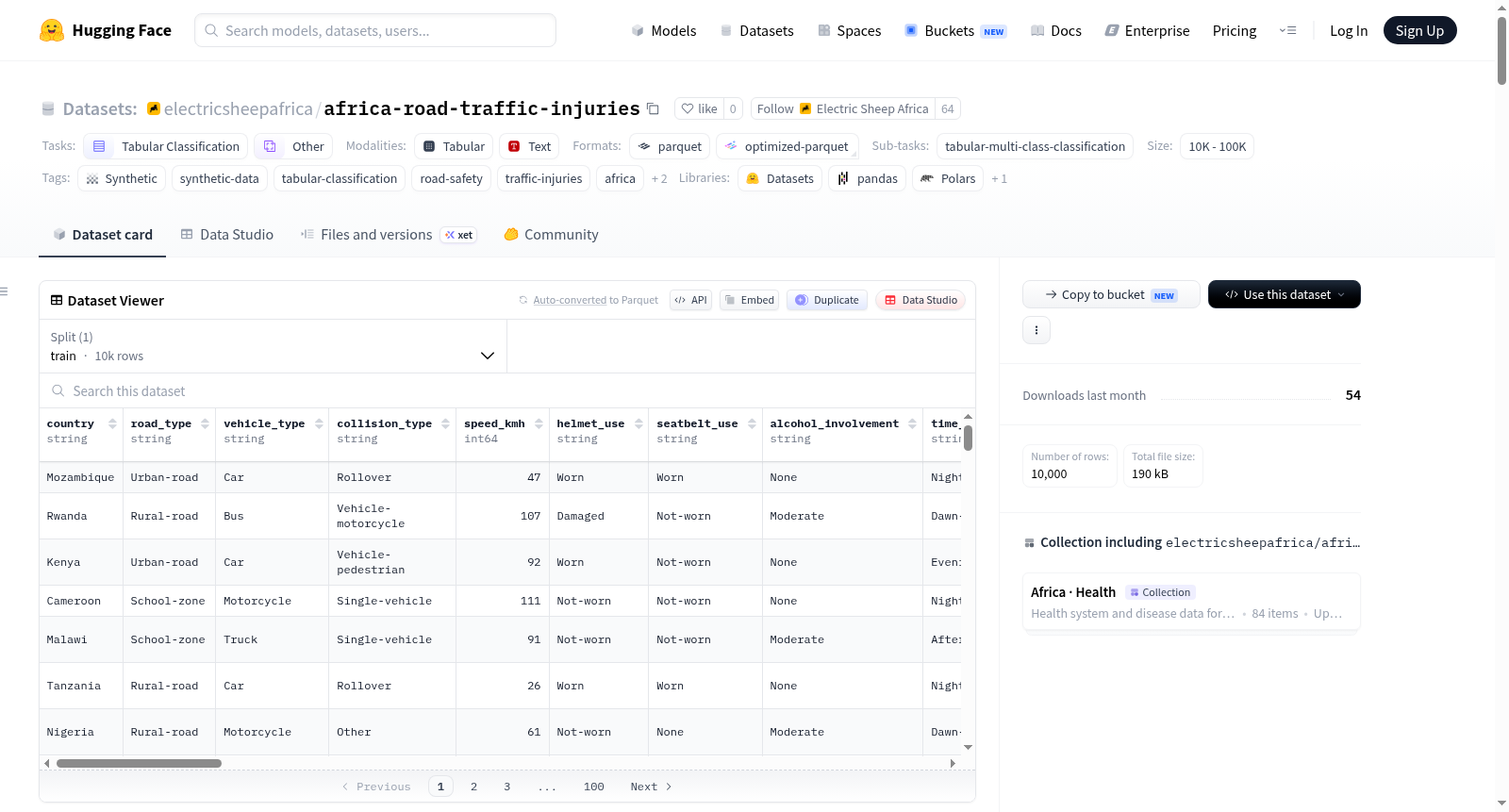Sort by the road_type column icon
Viewport: 1509px width, 812px height.
206,423
